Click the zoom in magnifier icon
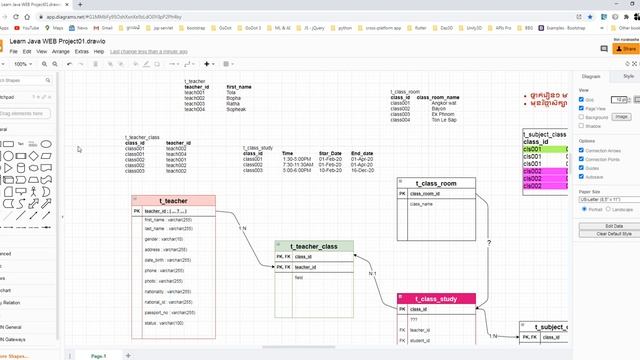640x360 pixels. click(44, 64)
